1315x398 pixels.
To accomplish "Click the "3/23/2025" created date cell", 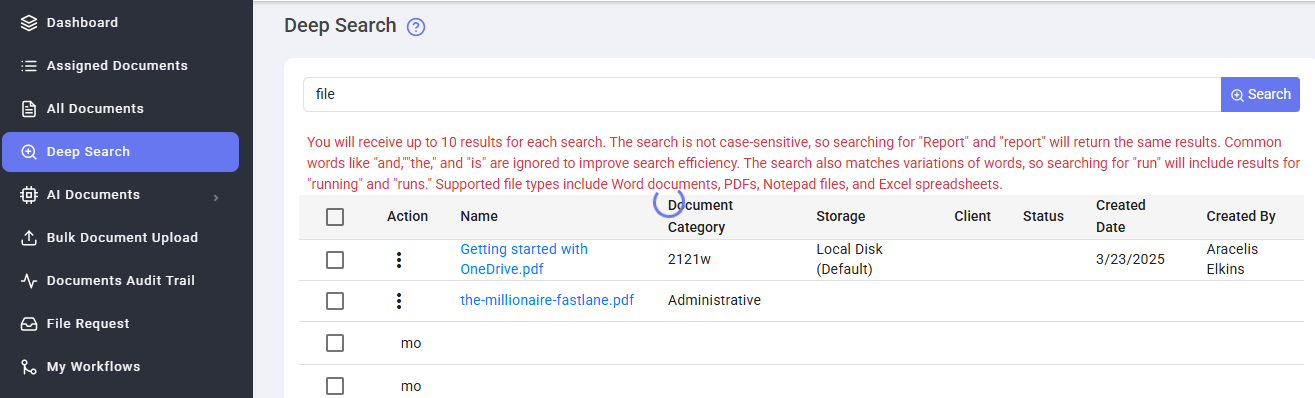I will [1129, 259].
